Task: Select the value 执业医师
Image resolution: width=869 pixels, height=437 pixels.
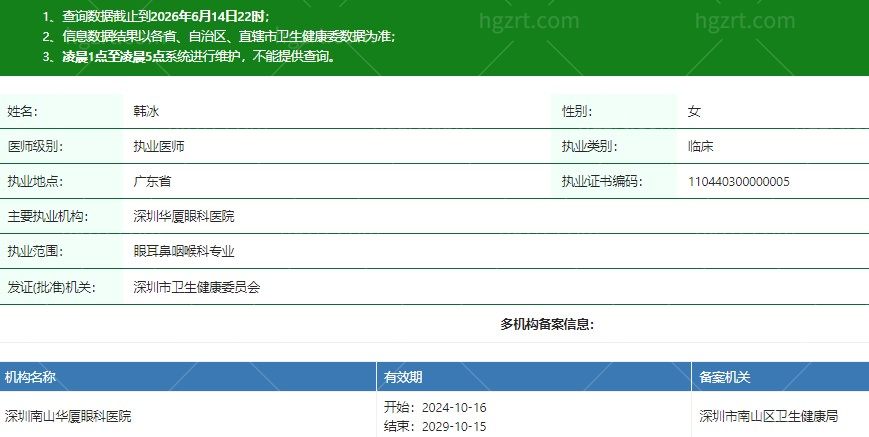Action: 159,146
